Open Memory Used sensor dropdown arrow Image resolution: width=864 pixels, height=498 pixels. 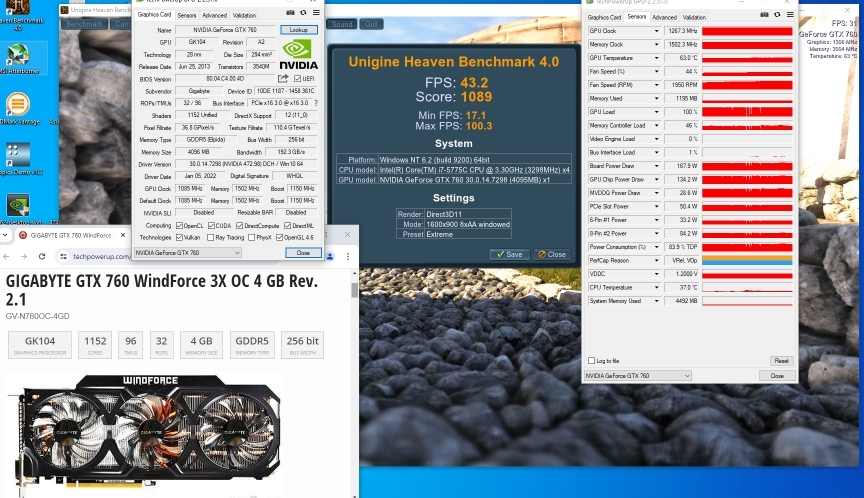(656, 99)
